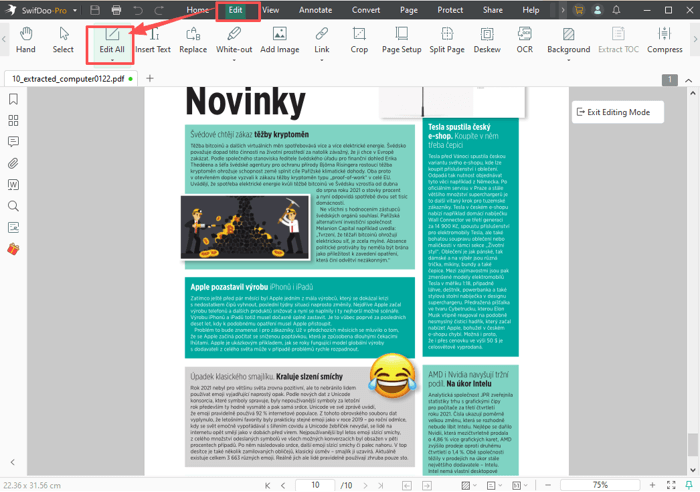This screenshot has height=492, width=700.
Task: Click the Compress tool
Action: (665, 40)
